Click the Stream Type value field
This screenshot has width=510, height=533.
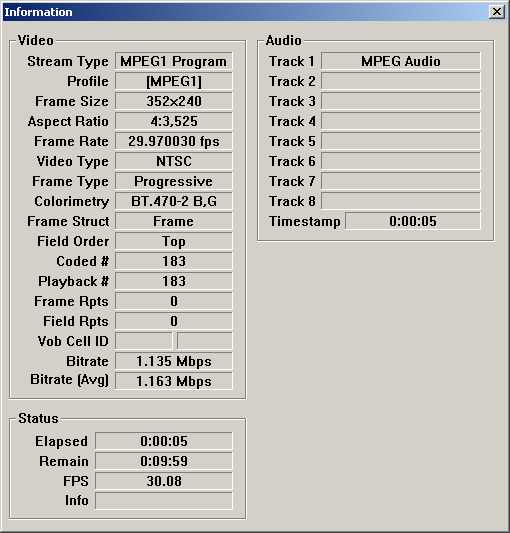174,61
